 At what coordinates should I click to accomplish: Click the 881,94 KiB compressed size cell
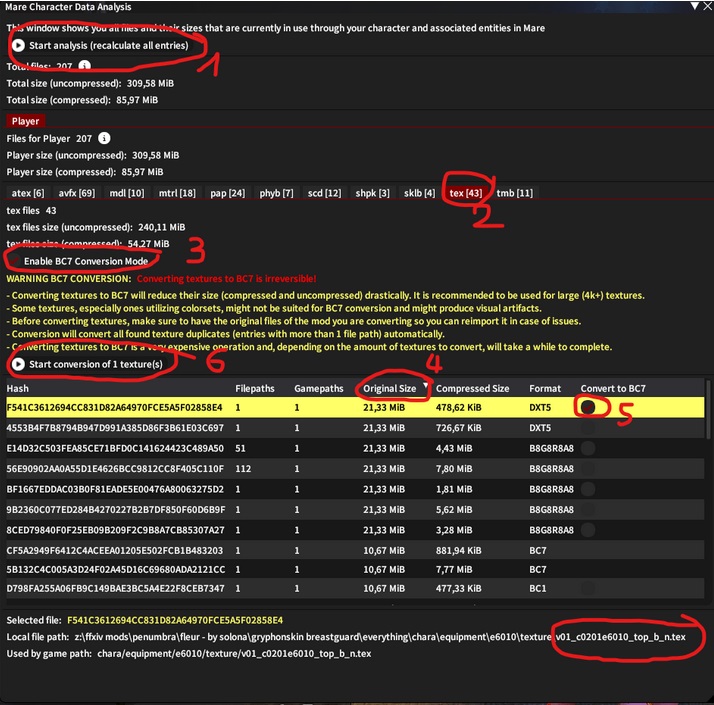tap(458, 550)
